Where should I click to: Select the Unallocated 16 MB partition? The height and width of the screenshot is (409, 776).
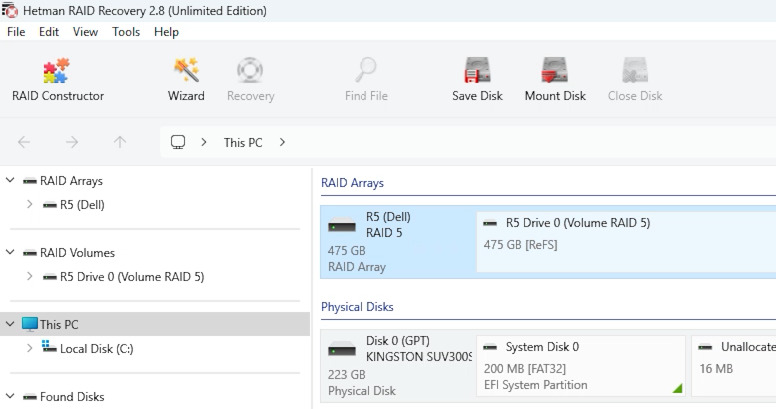(x=734, y=366)
